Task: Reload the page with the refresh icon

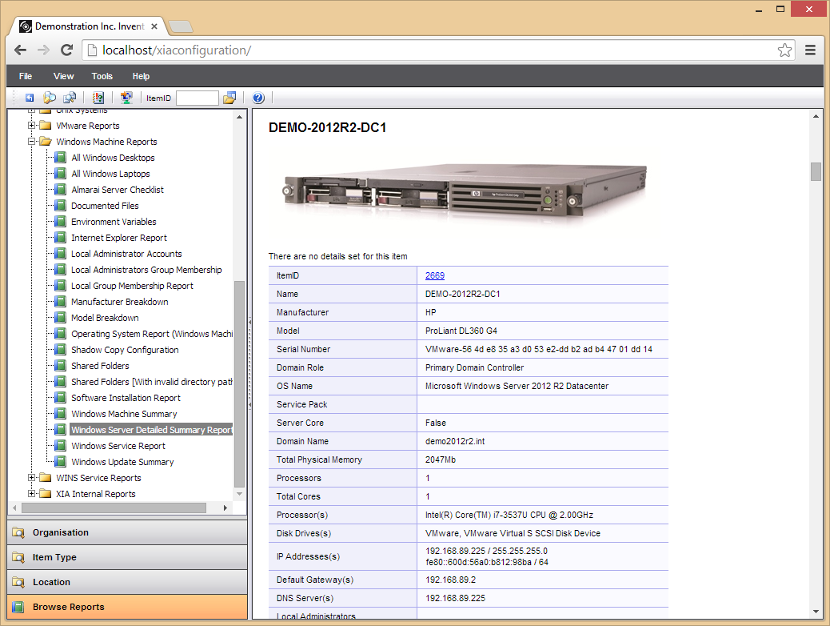Action: tap(67, 50)
